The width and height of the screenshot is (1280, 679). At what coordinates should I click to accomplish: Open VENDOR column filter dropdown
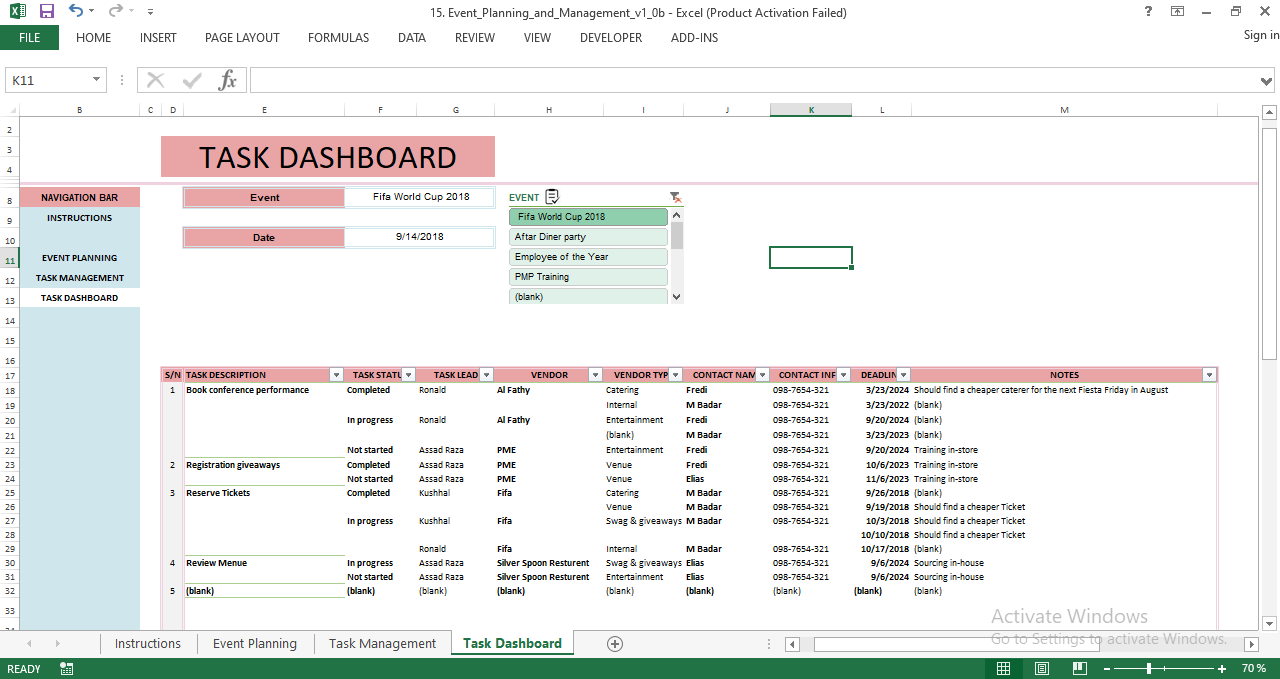(x=596, y=375)
